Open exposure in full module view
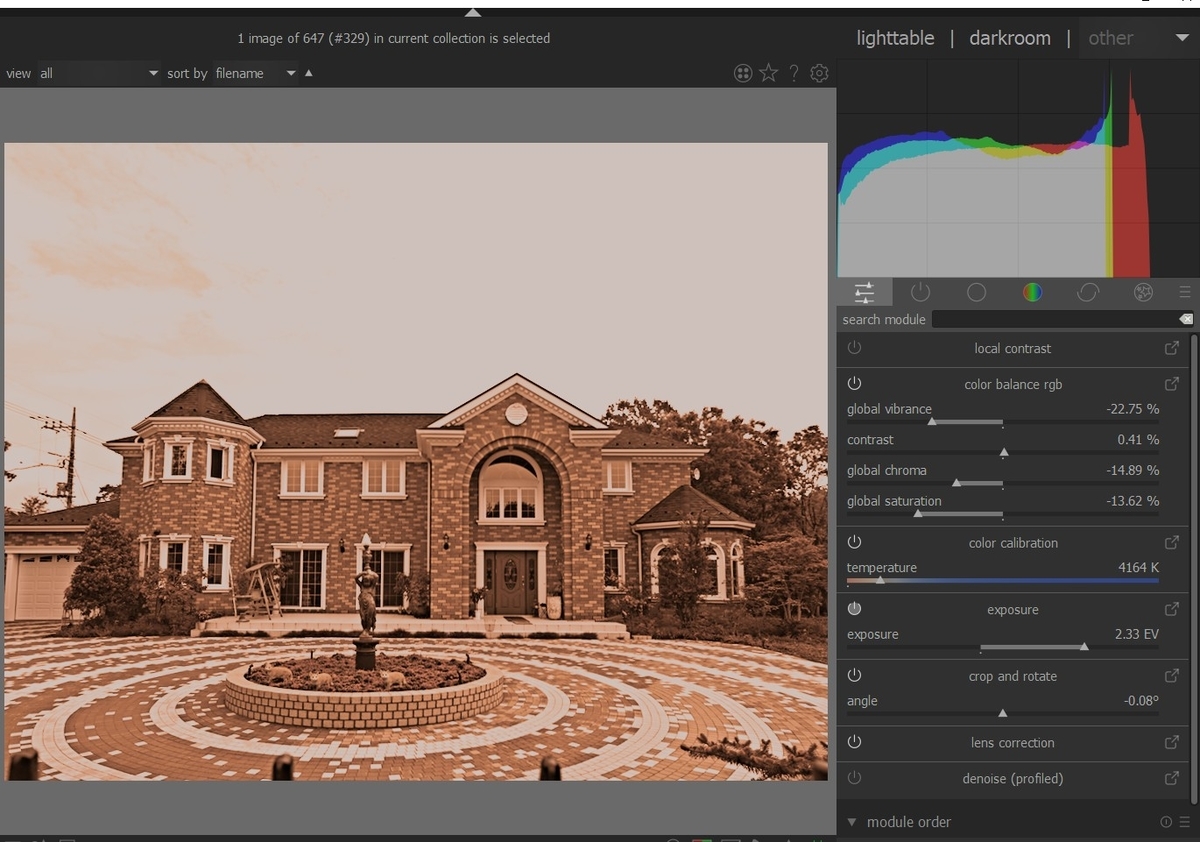The width and height of the screenshot is (1200, 842). coord(1171,609)
